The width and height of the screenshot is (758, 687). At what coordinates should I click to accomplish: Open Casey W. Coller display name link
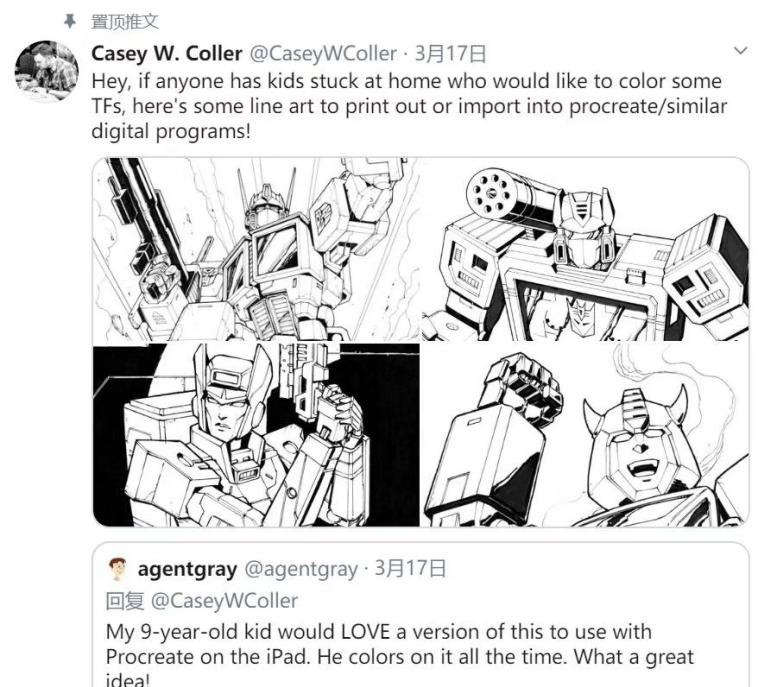[x=166, y=53]
